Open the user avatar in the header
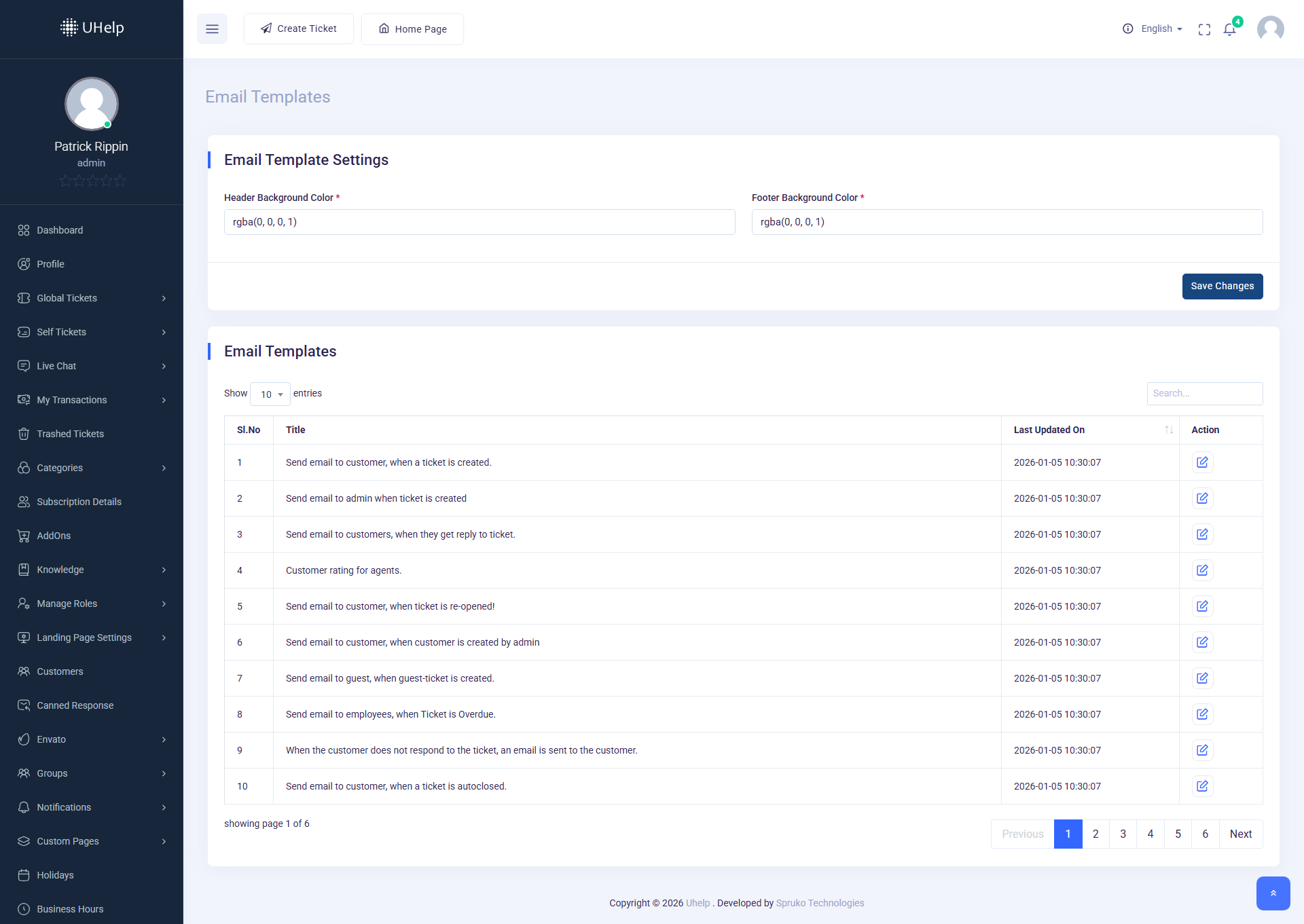The height and width of the screenshot is (924, 1304). click(1270, 29)
